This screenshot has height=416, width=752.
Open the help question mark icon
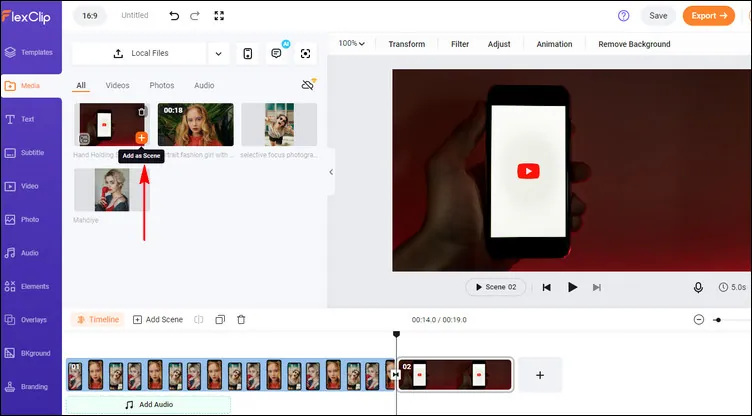point(623,16)
